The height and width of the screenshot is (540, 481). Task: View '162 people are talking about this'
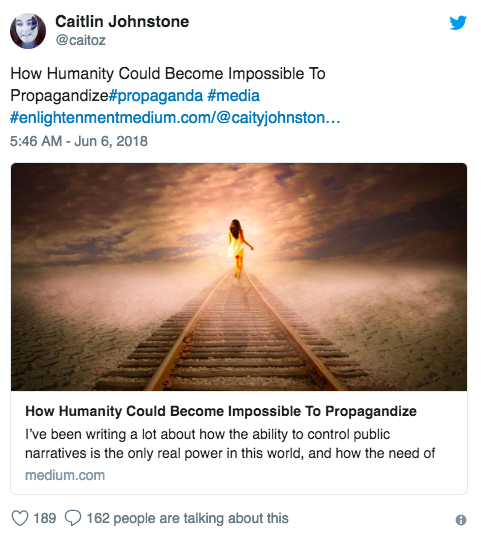coord(187,518)
